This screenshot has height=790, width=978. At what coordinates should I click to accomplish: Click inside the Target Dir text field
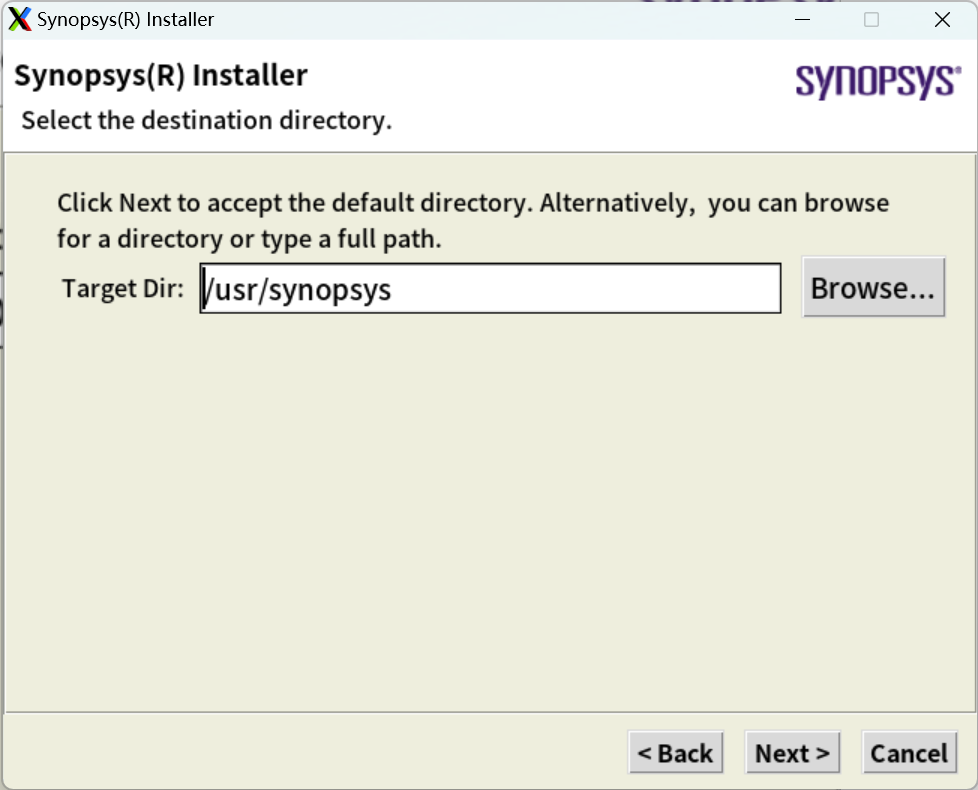(490, 287)
